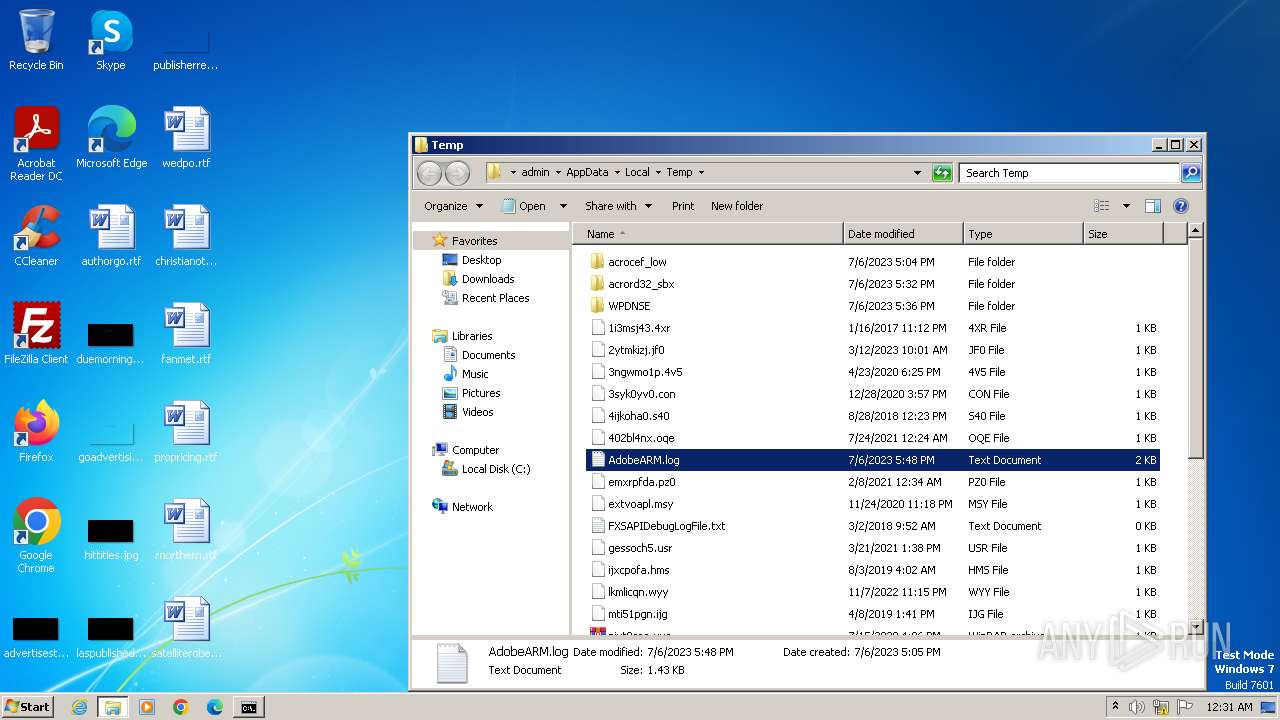Click the file list scroll up arrow
Screen dimensions: 1280x720
1195,231
